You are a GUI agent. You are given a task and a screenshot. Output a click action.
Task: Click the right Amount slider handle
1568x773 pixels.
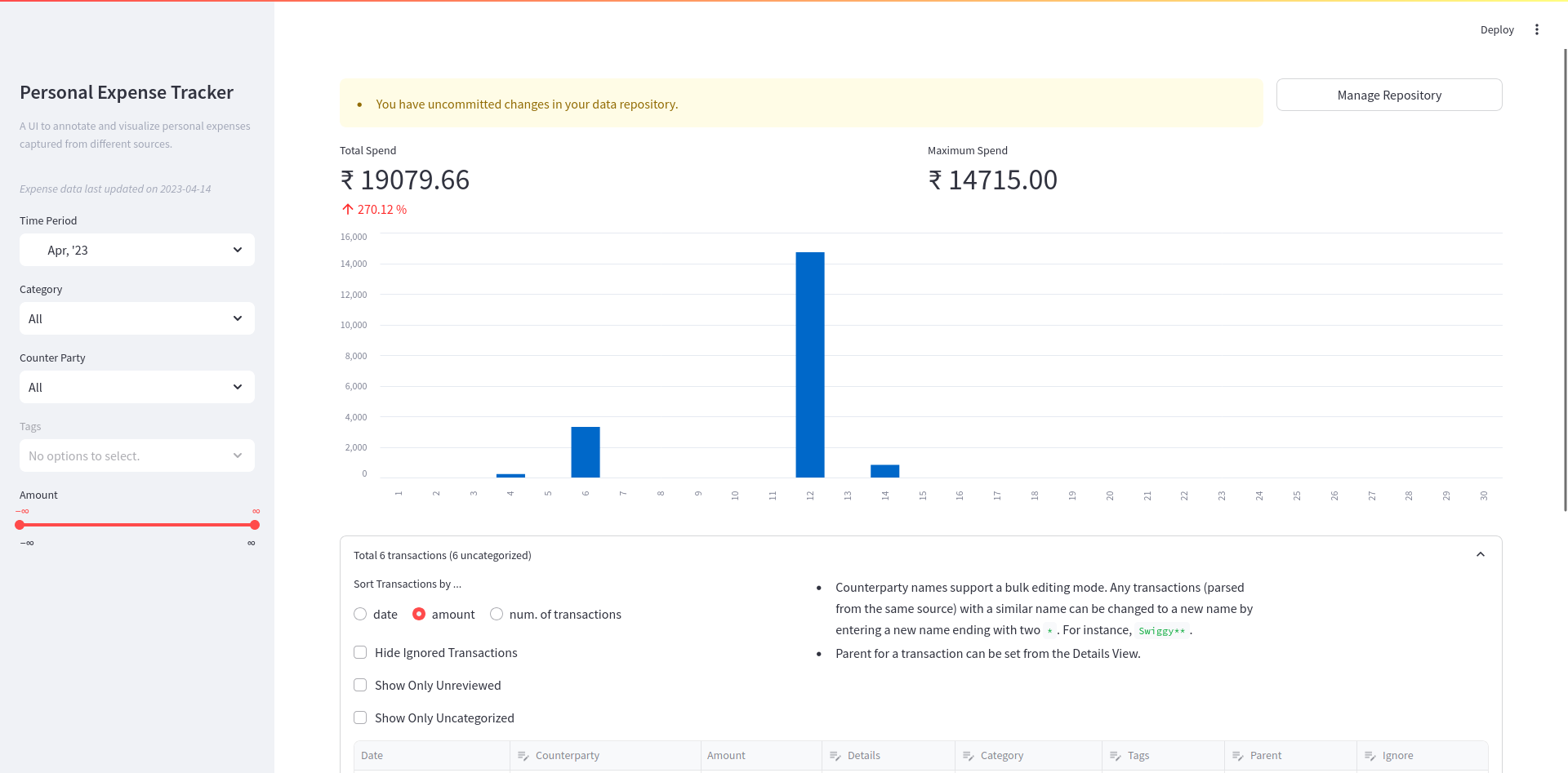[x=255, y=525]
